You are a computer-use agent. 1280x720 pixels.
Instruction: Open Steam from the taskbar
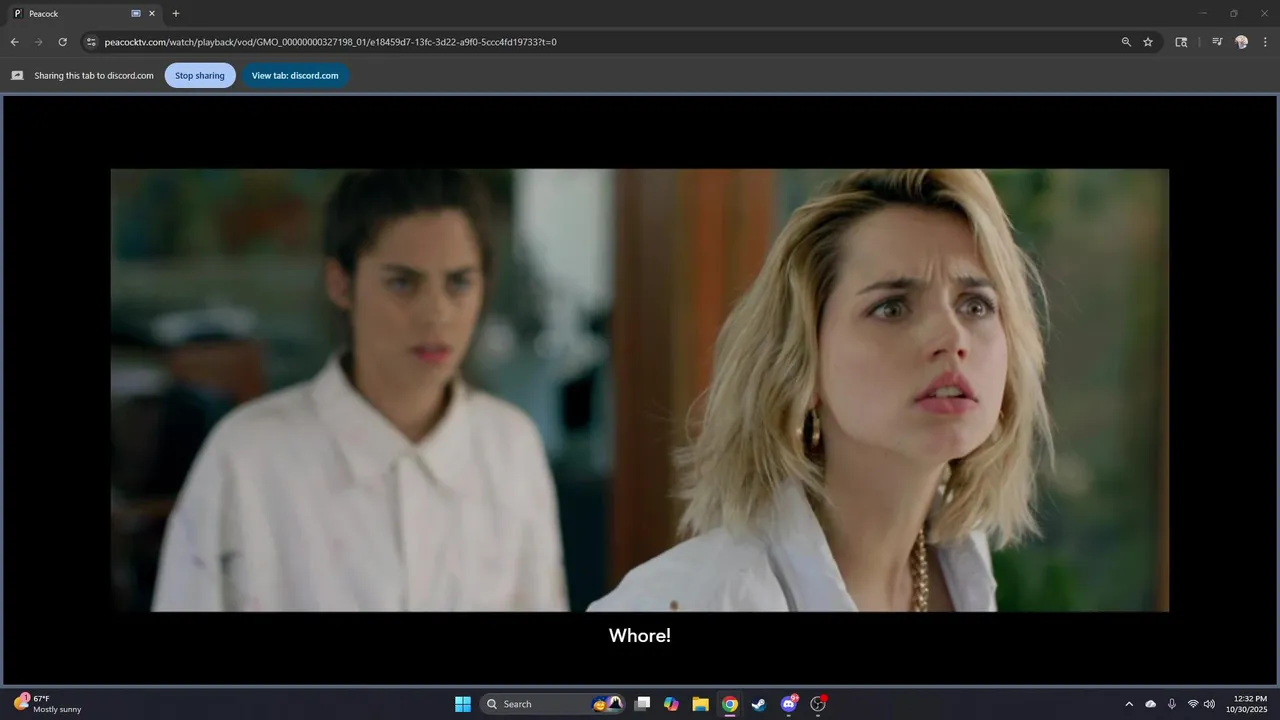point(759,704)
